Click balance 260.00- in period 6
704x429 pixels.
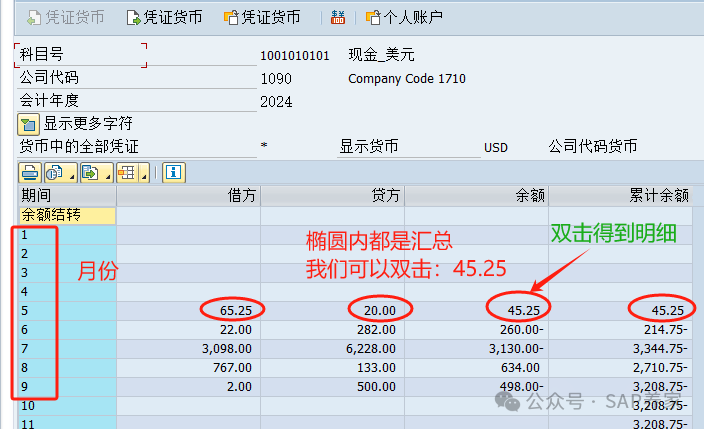pos(521,330)
